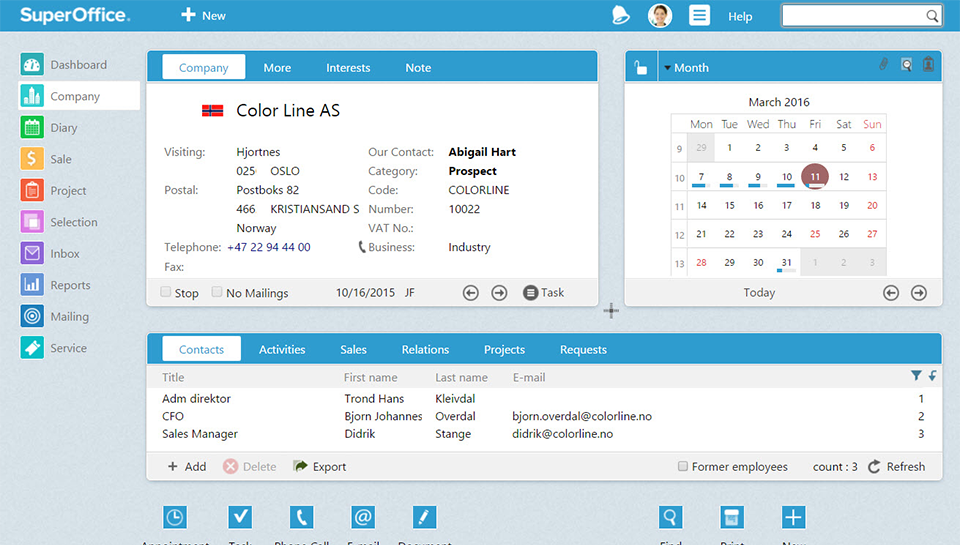Create new Appointment clock icon
Viewport: 960px width, 545px height.
[175, 517]
